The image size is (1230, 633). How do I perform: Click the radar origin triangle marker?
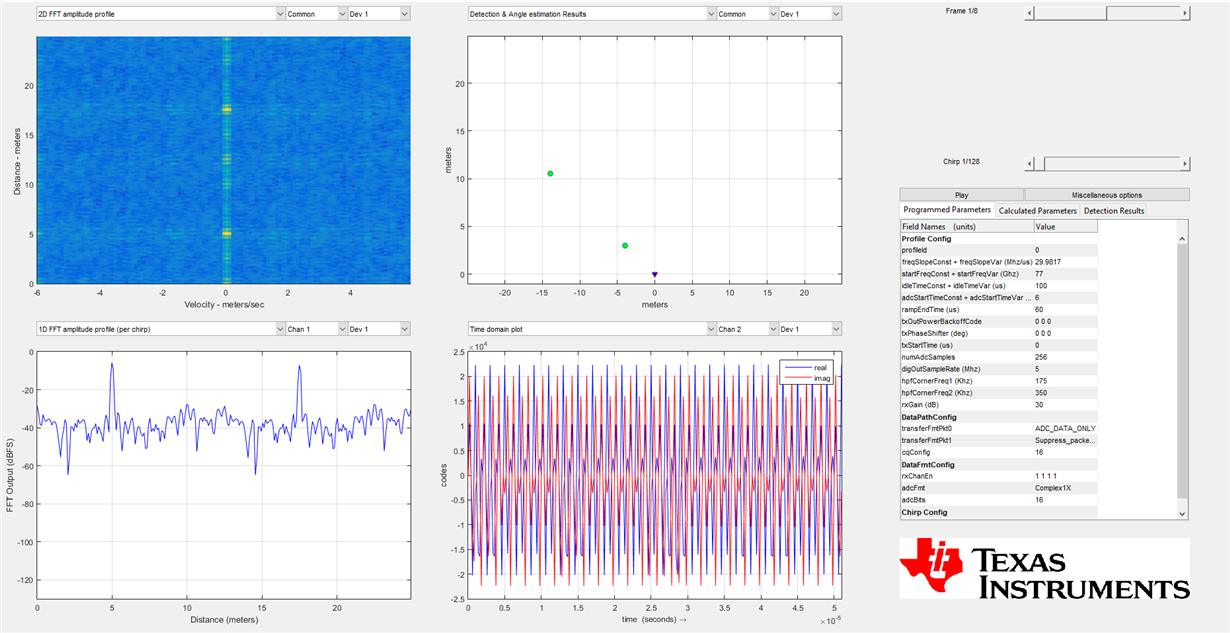(x=655, y=274)
